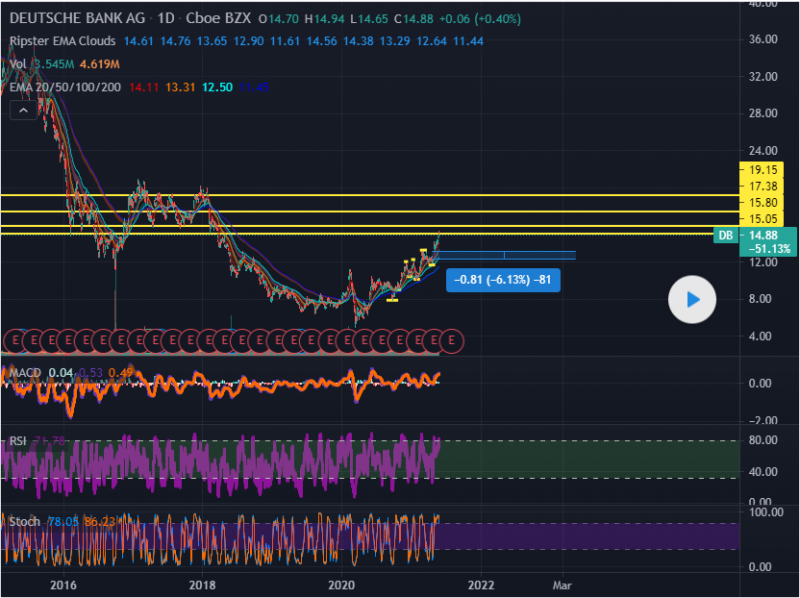Select the Stoch indicator label

(x=24, y=521)
